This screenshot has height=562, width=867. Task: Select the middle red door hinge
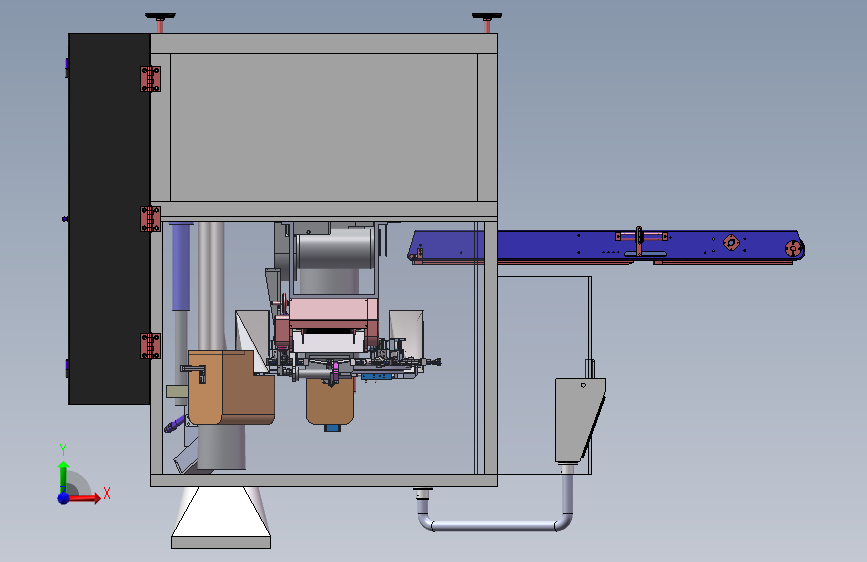[150, 219]
